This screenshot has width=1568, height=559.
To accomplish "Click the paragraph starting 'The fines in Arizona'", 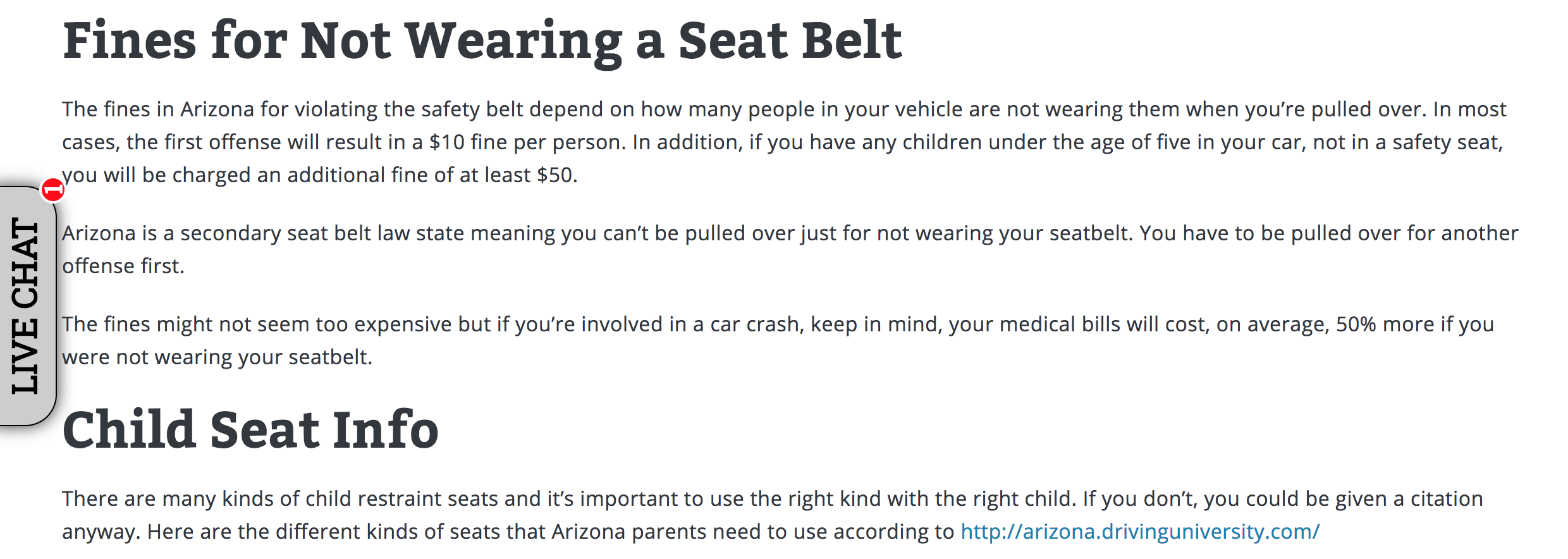I will [x=784, y=142].
